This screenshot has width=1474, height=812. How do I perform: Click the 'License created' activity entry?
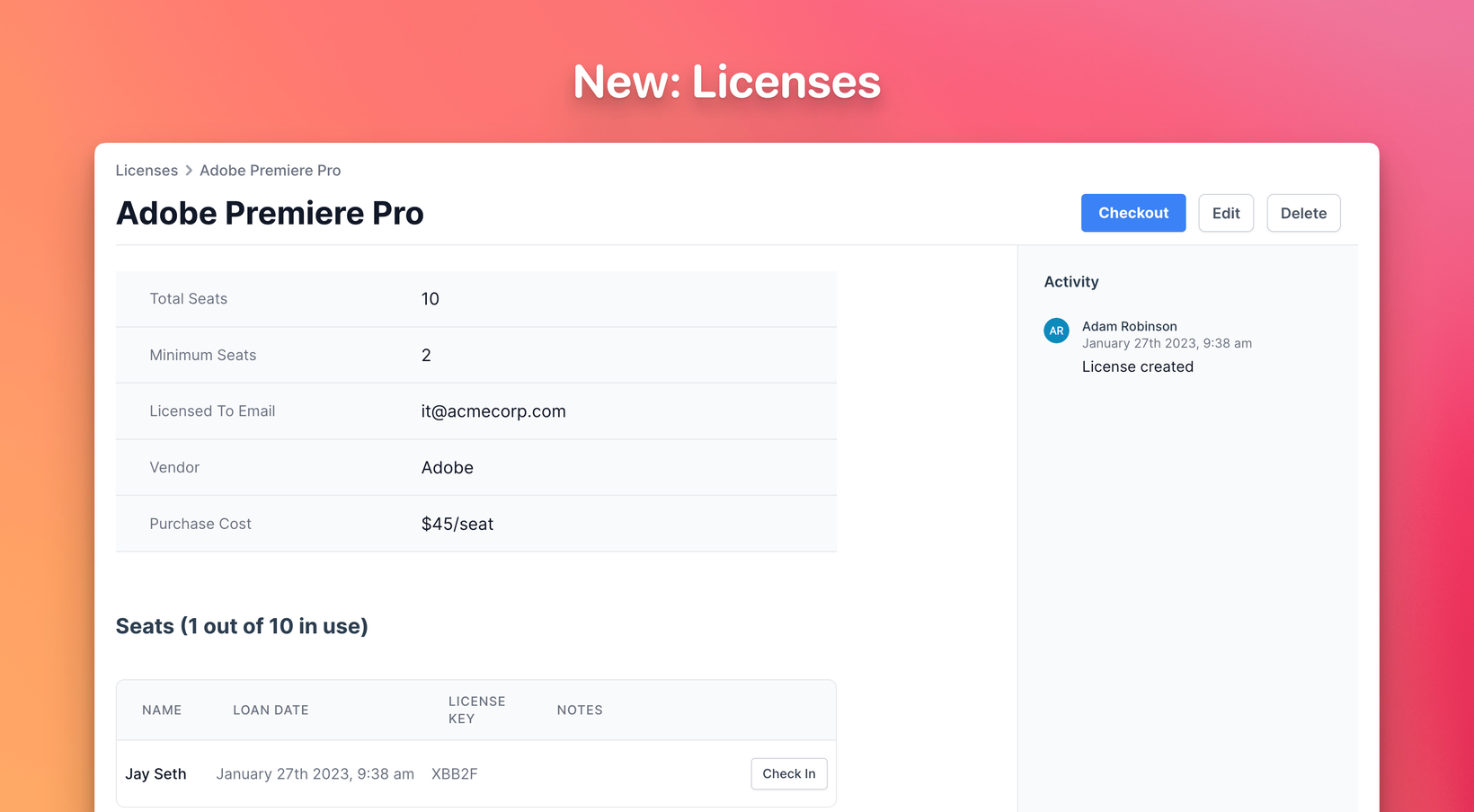[x=1137, y=366]
